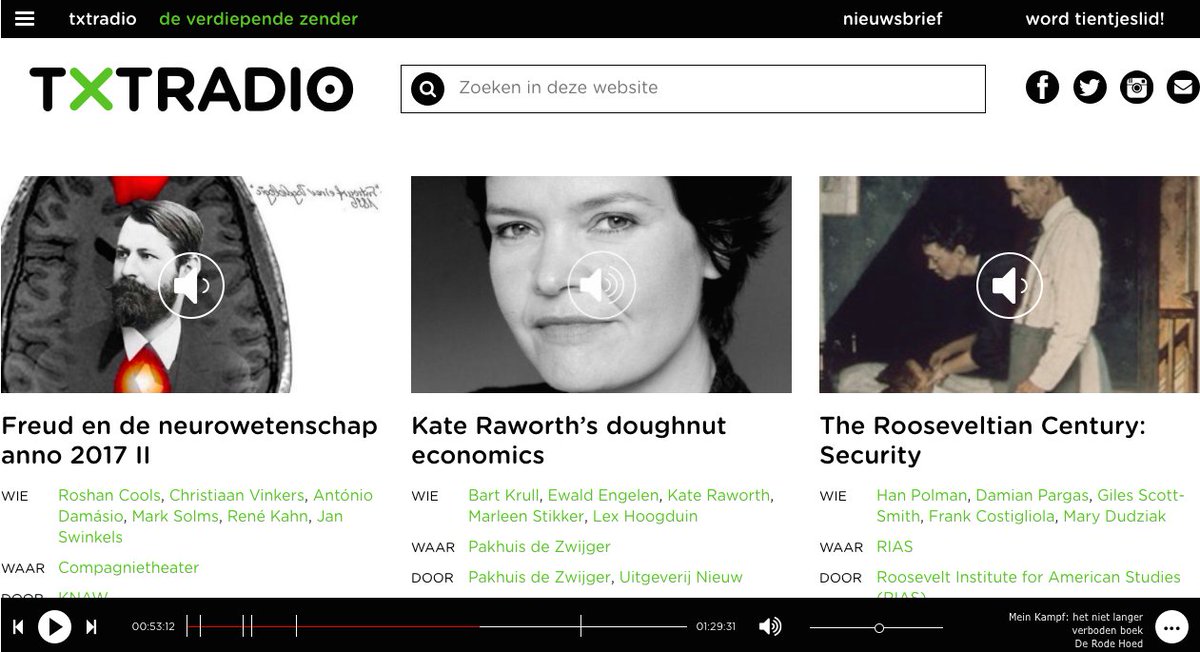This screenshot has height=652, width=1200.
Task: Click the total duration 01:29:31
Action: (x=716, y=627)
